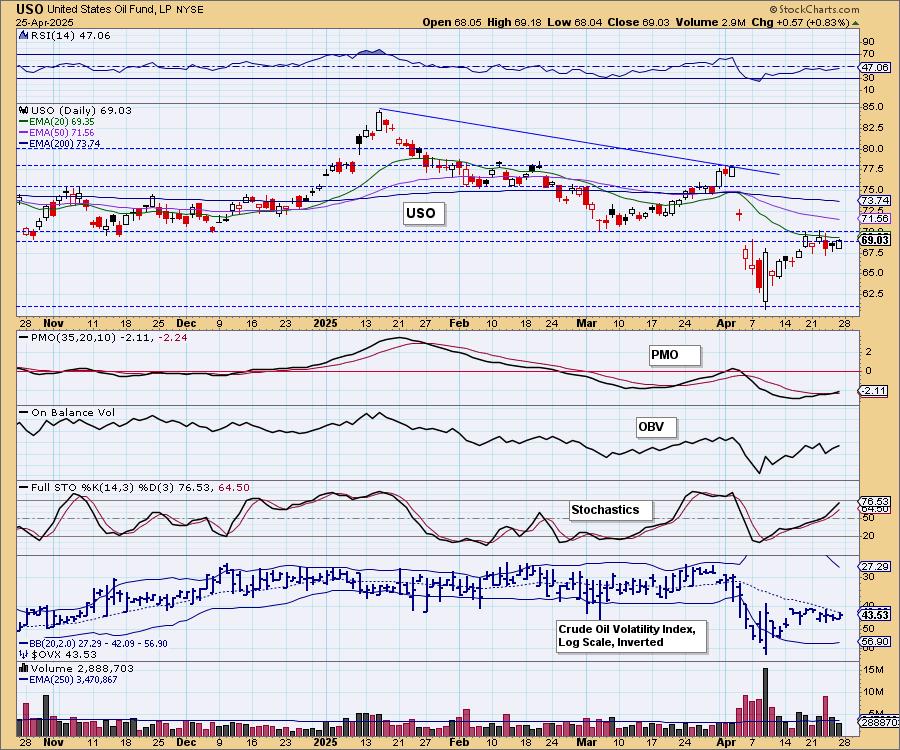Viewport: 900px width, 750px height.
Task: Click the -2.11 PMO axis tag
Action: (x=874, y=391)
